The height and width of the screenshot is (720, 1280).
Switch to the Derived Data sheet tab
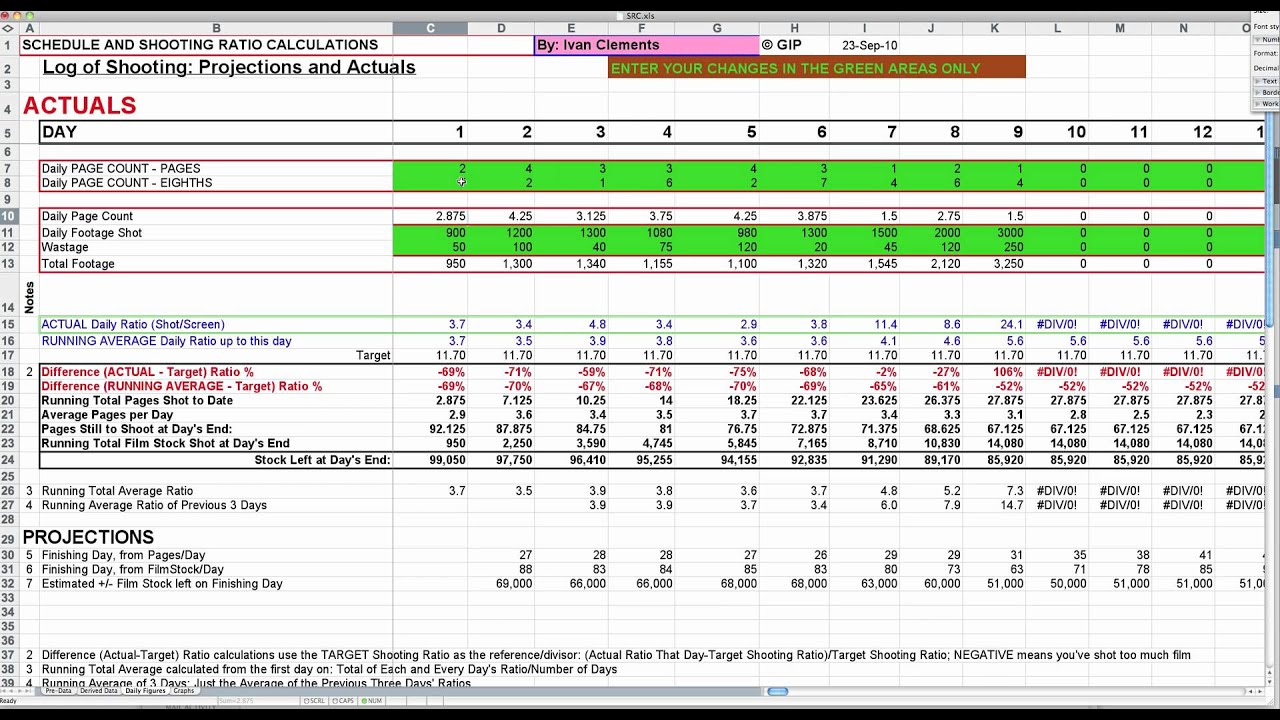click(x=99, y=691)
